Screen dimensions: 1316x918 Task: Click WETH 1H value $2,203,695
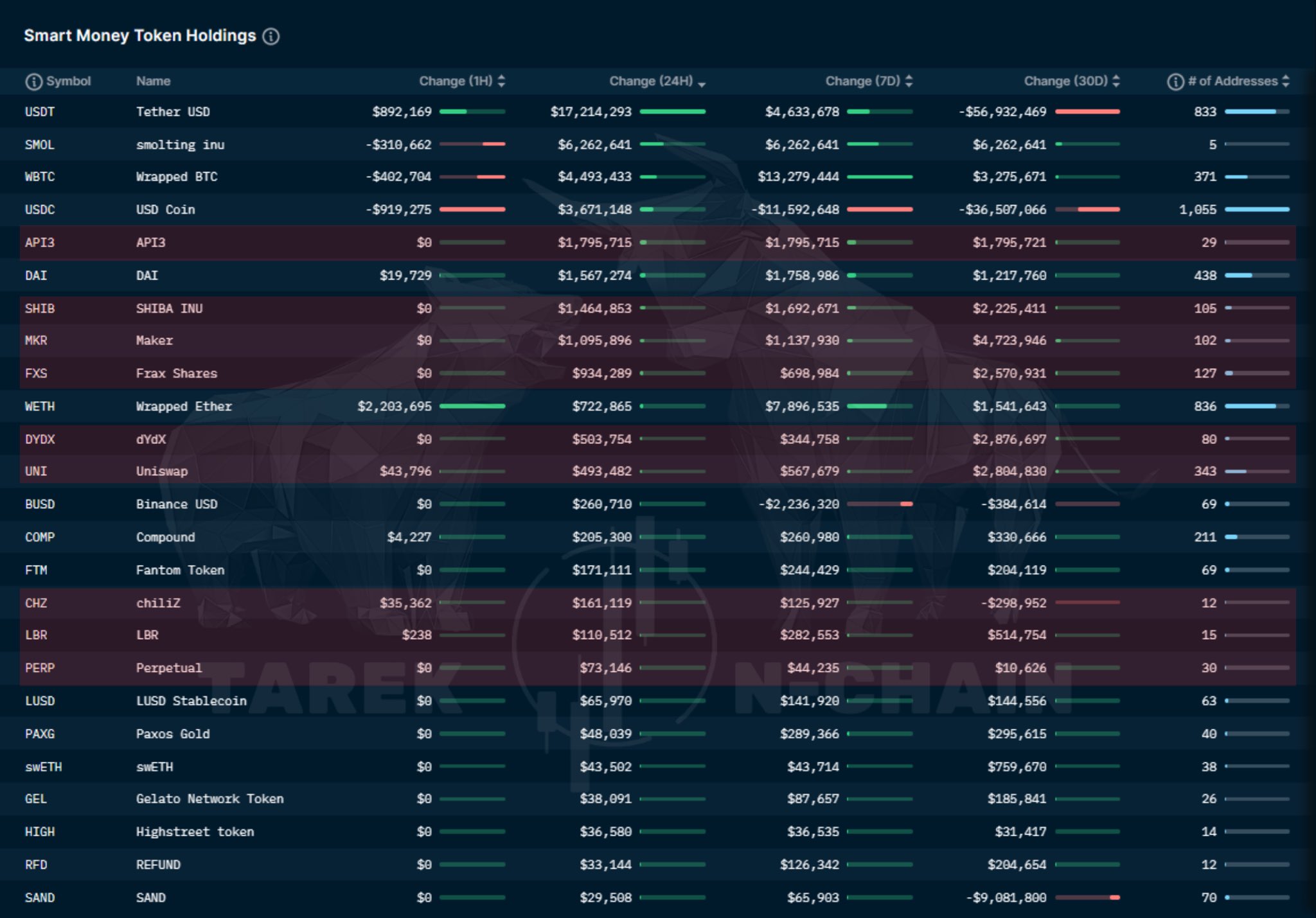pos(395,407)
